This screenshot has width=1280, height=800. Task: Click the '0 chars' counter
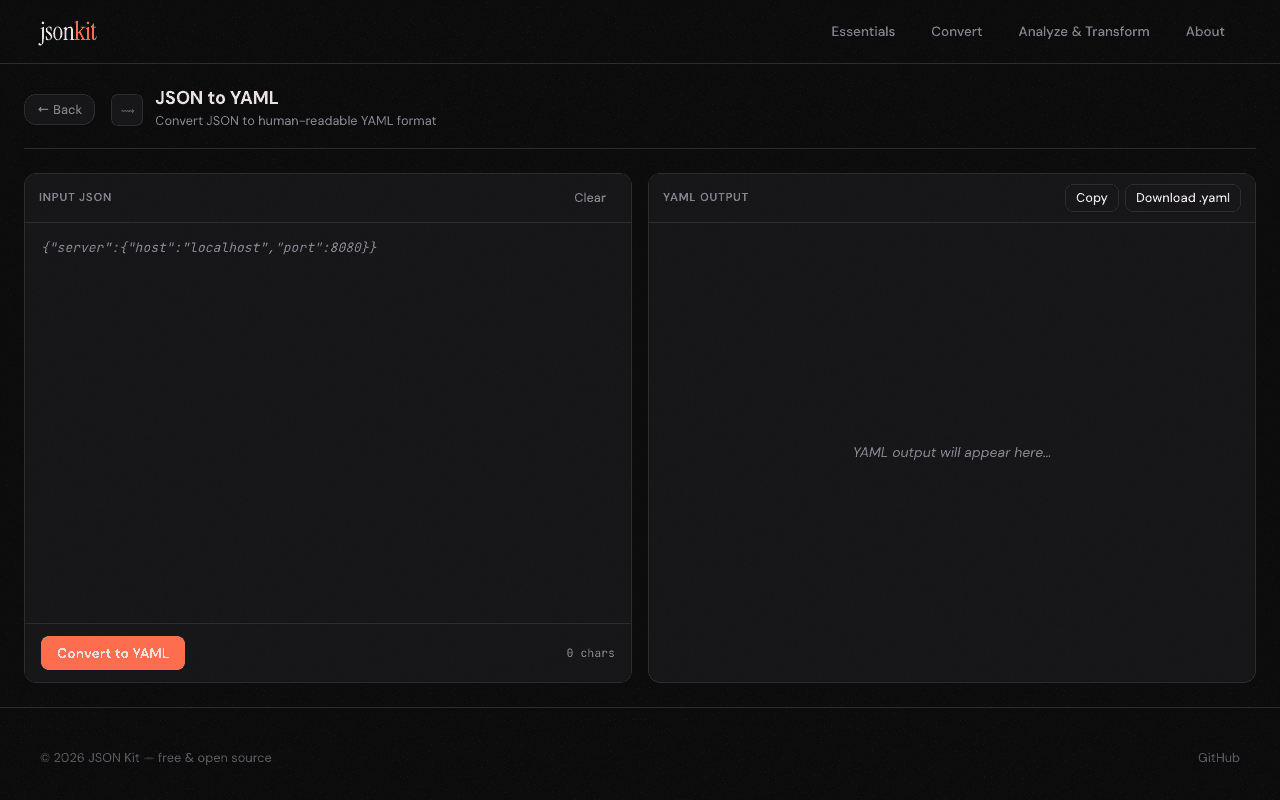(x=590, y=653)
